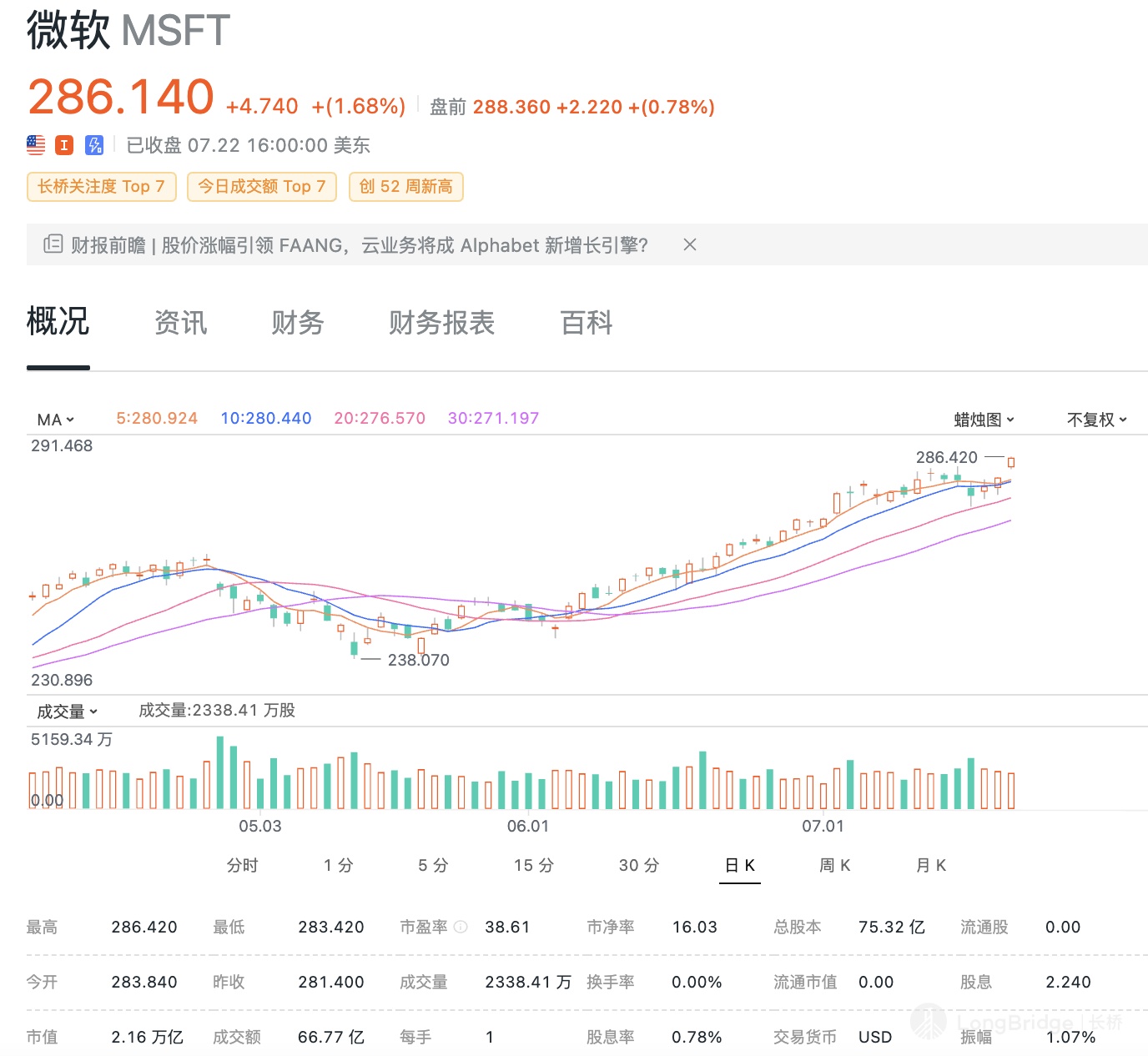Click the 5159.34 万 volume axis label

click(x=72, y=739)
